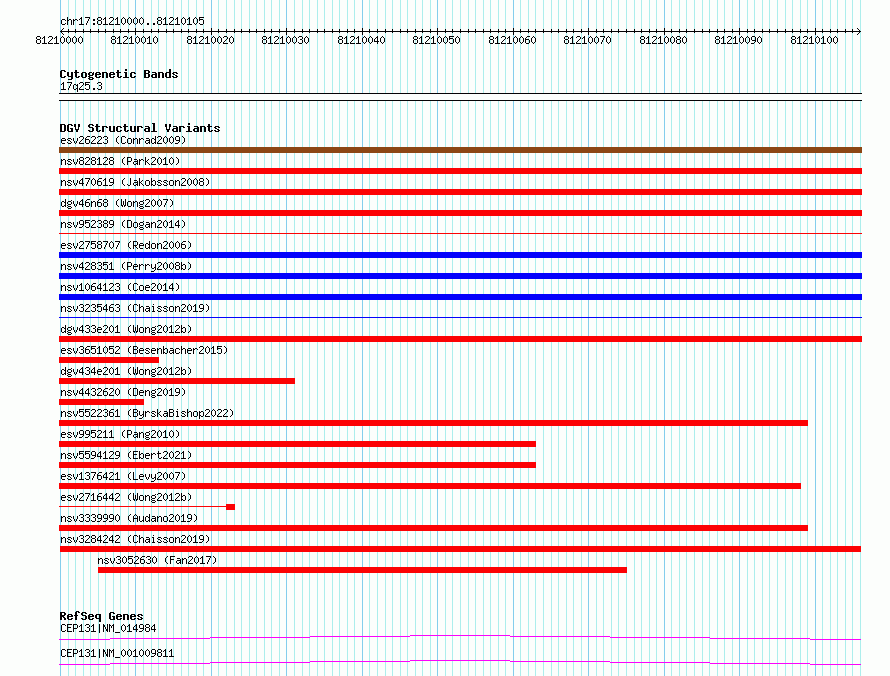Click the nsv4432620 (Deng2019) red bar
This screenshot has height=676, width=890.
(102, 402)
